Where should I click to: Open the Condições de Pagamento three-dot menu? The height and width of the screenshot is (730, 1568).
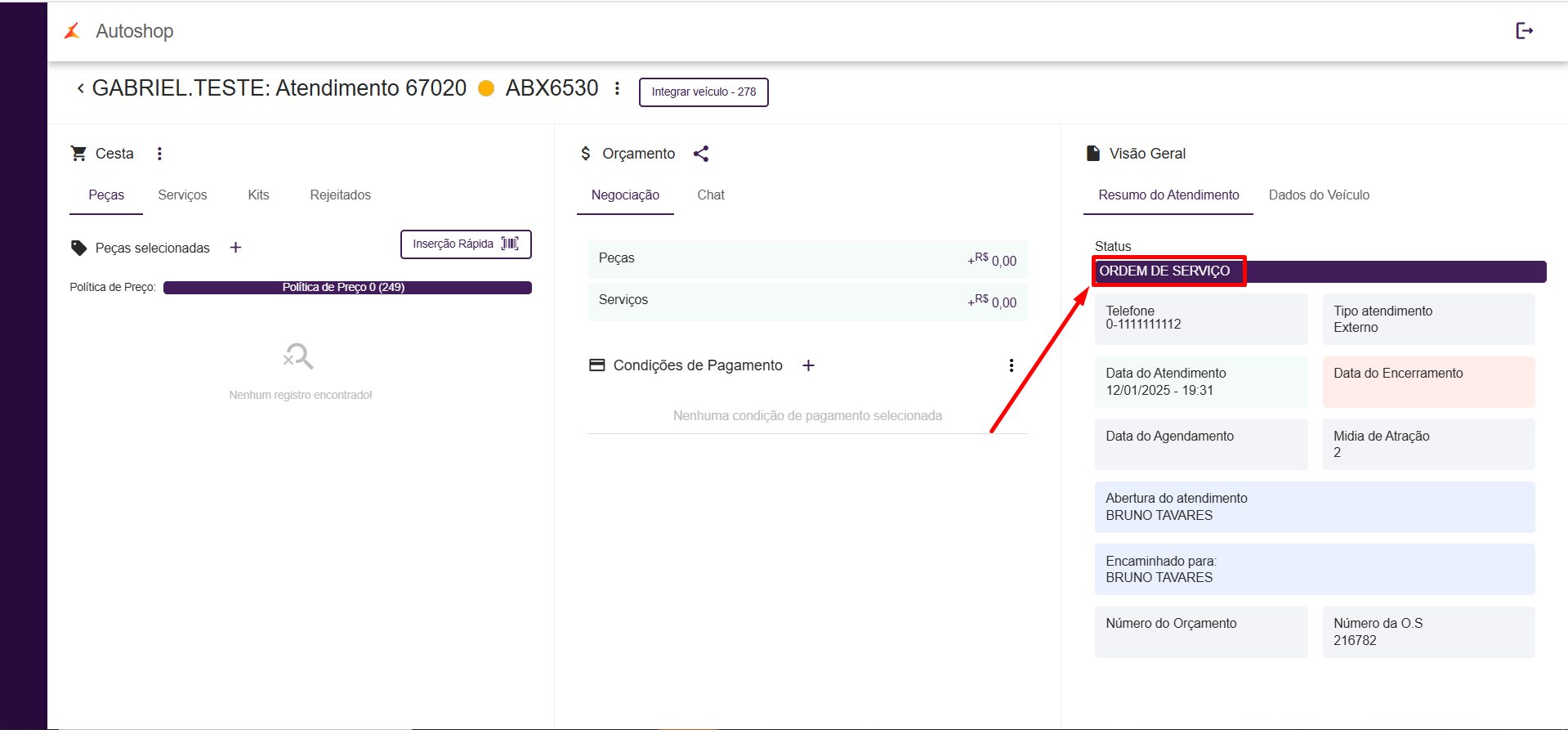click(x=1012, y=365)
